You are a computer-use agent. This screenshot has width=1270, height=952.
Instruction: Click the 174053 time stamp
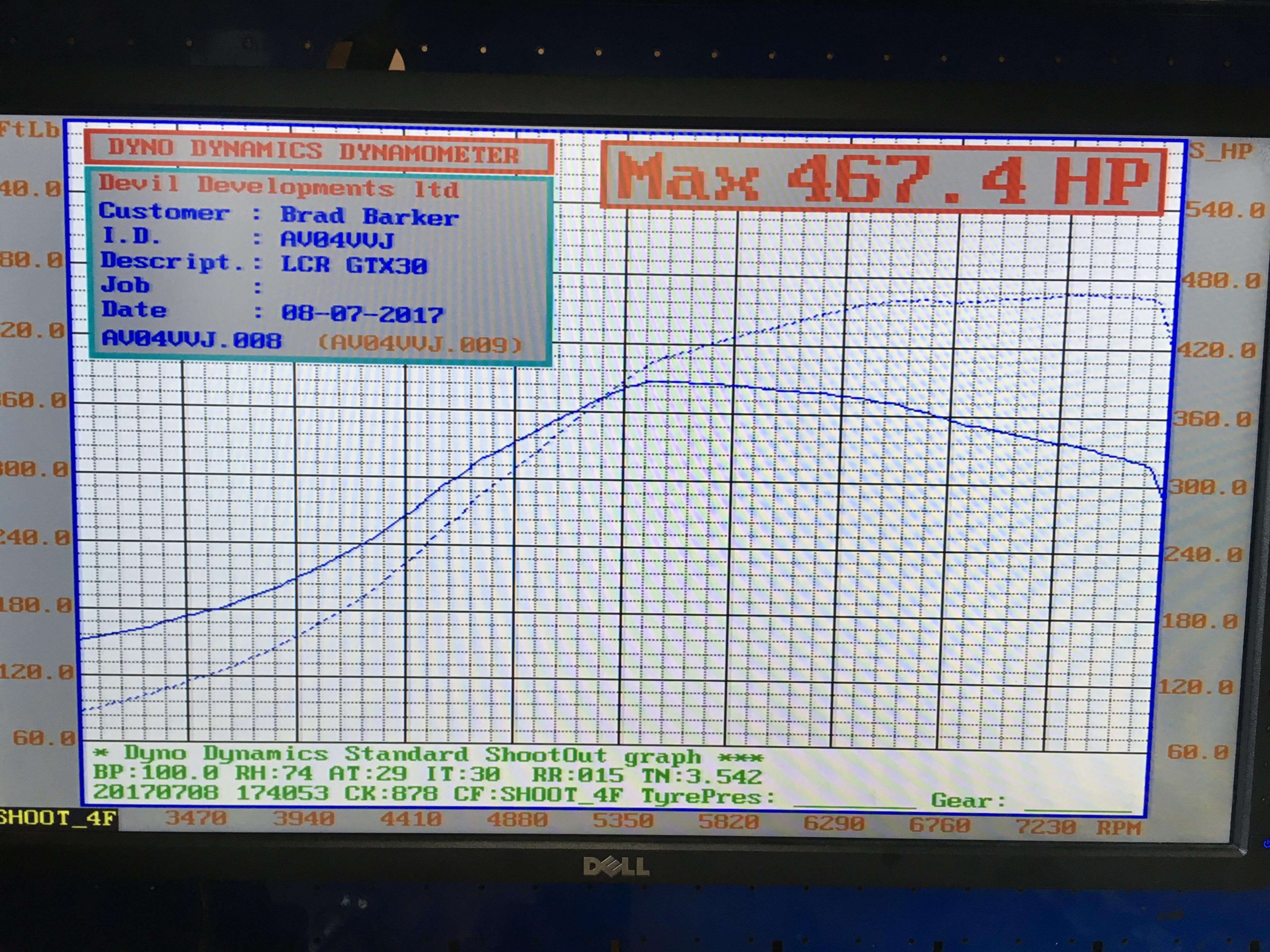282,794
